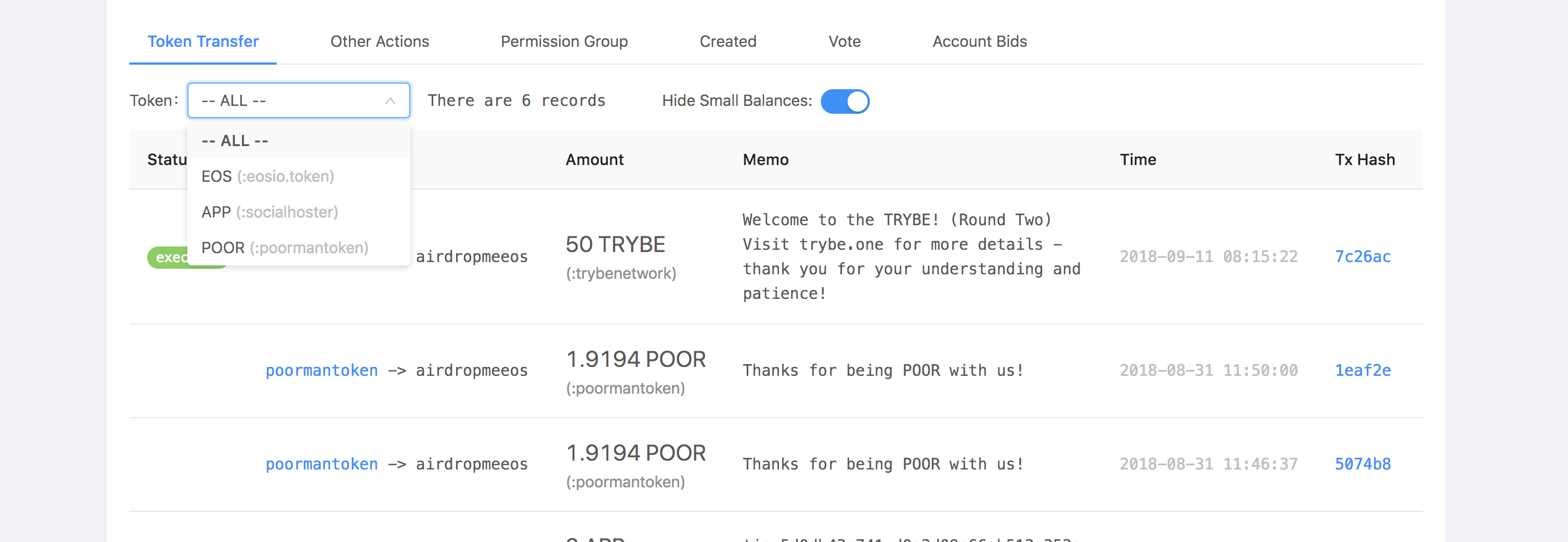Click the Time column header
Screen dimensions: 1568x542
point(1137,159)
